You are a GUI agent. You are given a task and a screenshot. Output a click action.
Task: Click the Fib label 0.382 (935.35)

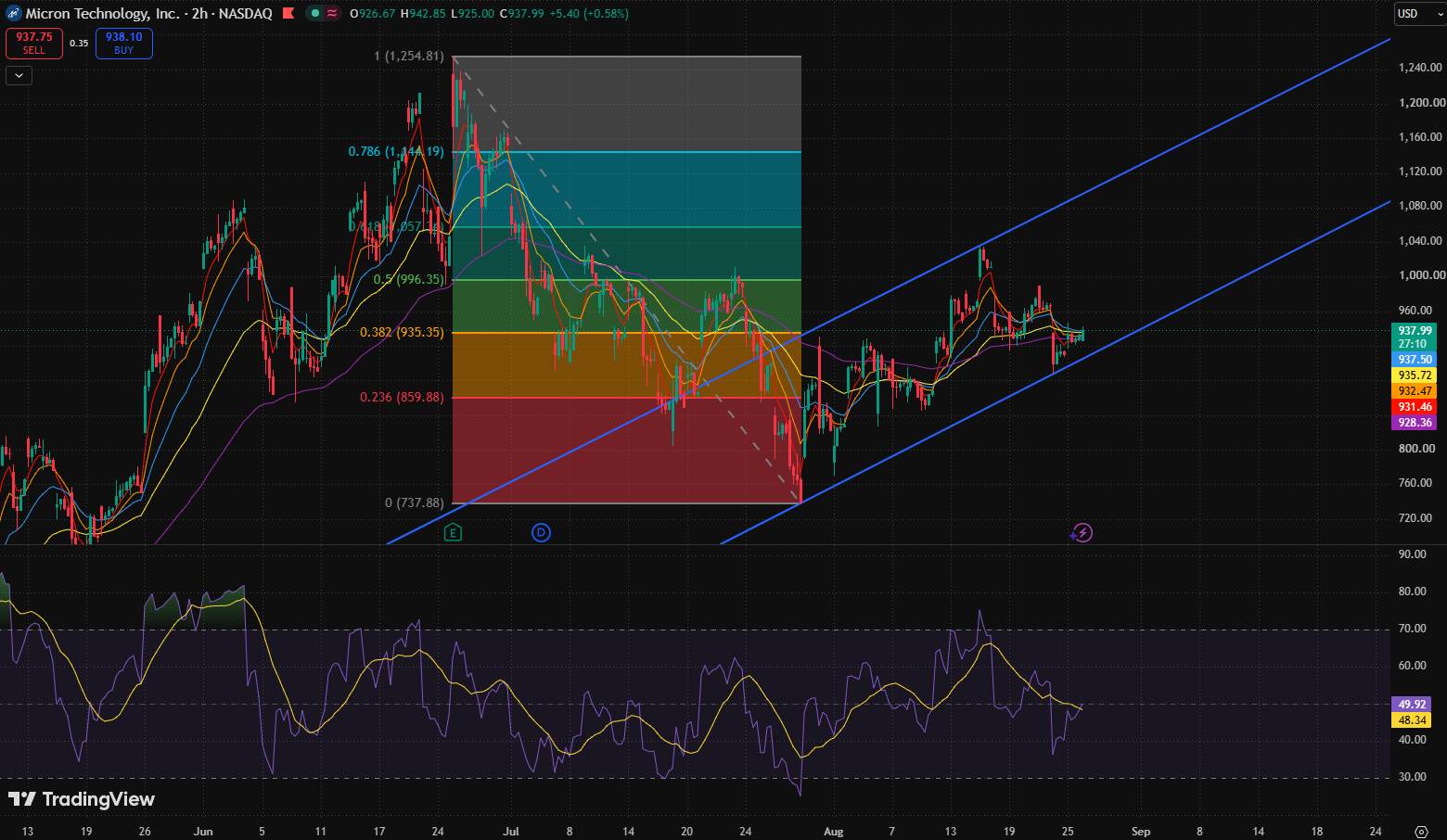click(x=403, y=332)
